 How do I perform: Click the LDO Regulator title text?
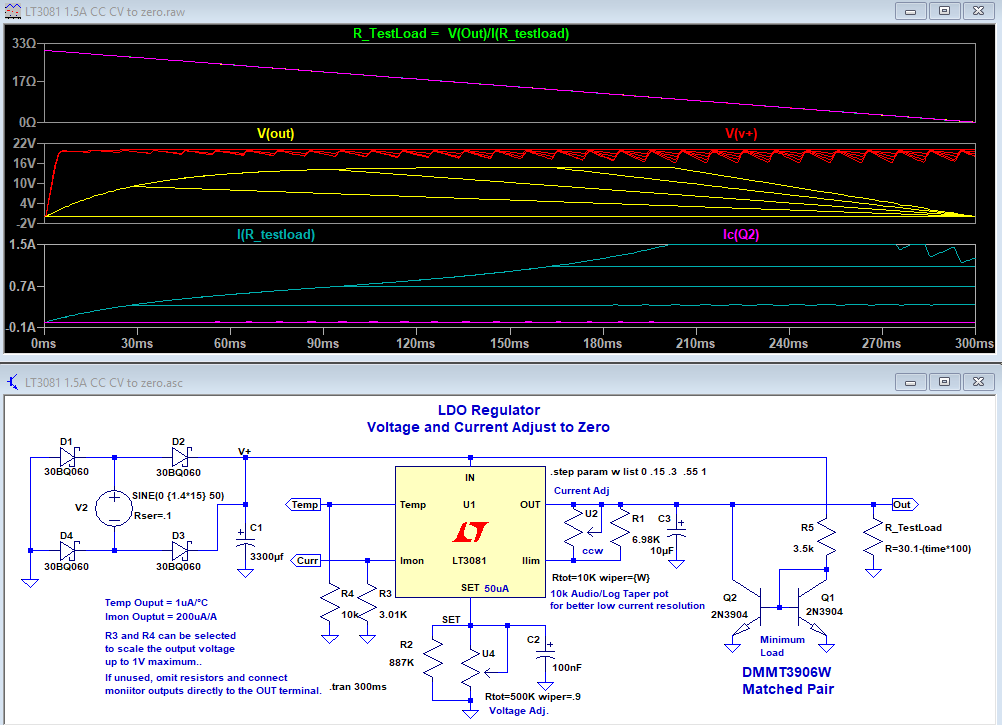coord(489,410)
